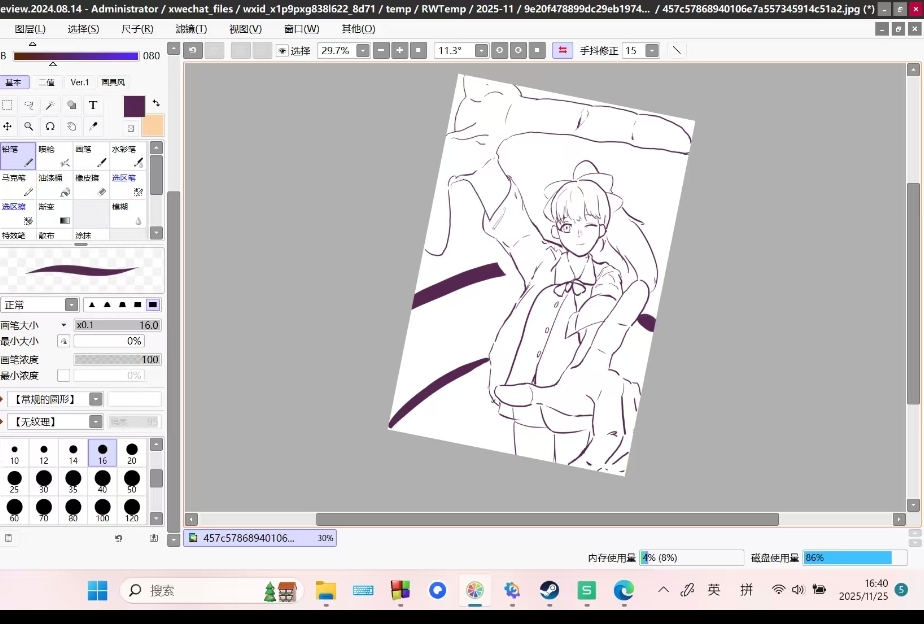Select brush size preset 30
The width and height of the screenshot is (924, 624).
[x=43, y=482]
